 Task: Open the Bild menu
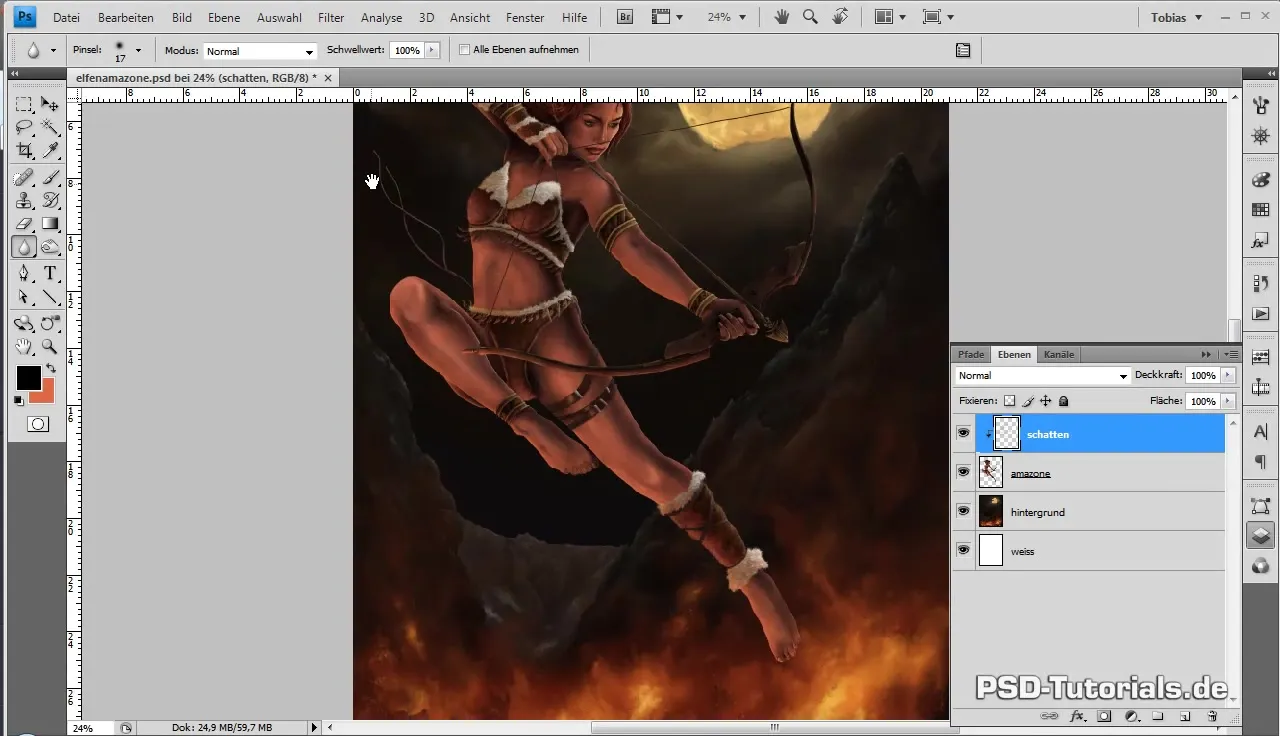(181, 18)
